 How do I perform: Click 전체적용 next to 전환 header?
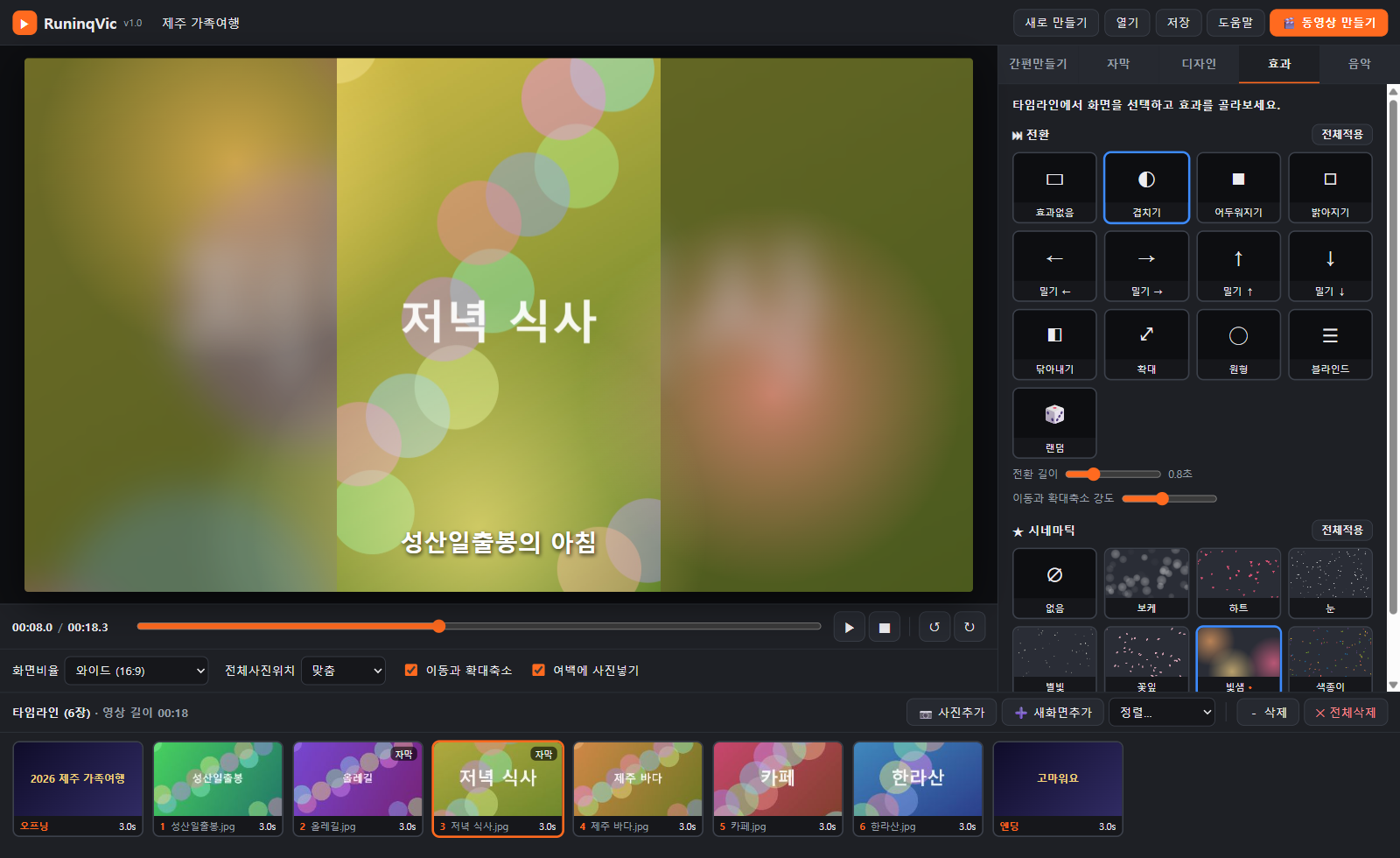[1342, 135]
